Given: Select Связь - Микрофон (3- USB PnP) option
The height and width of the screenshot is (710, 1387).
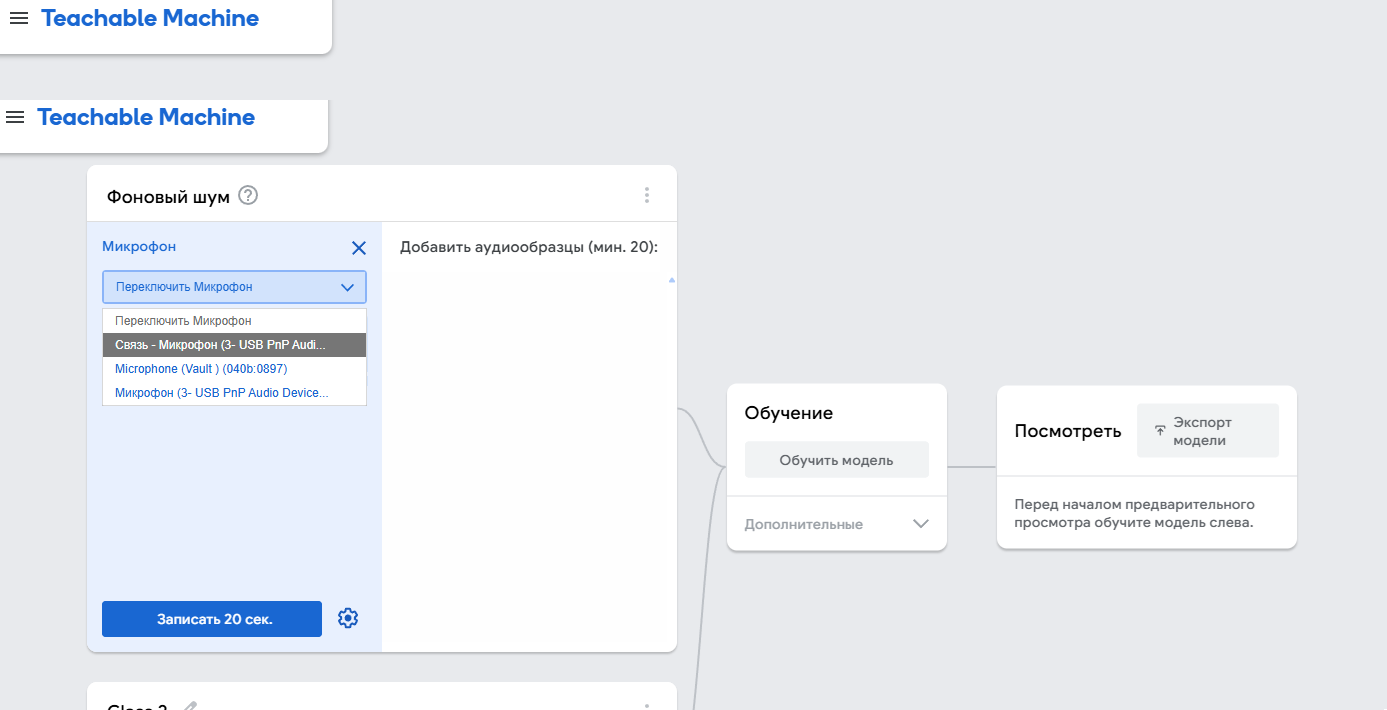Looking at the screenshot, I should click(234, 345).
